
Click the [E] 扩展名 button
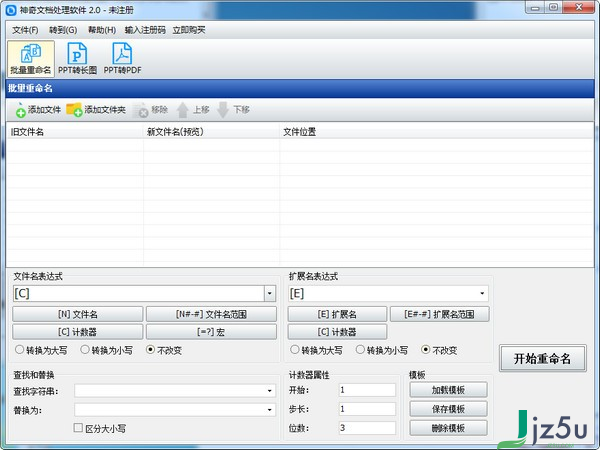(337, 314)
